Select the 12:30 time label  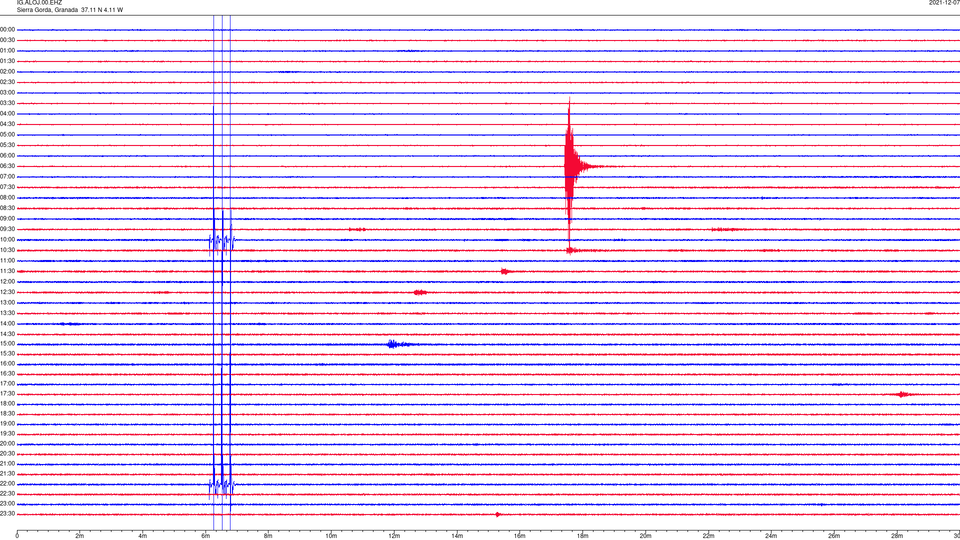(8, 292)
